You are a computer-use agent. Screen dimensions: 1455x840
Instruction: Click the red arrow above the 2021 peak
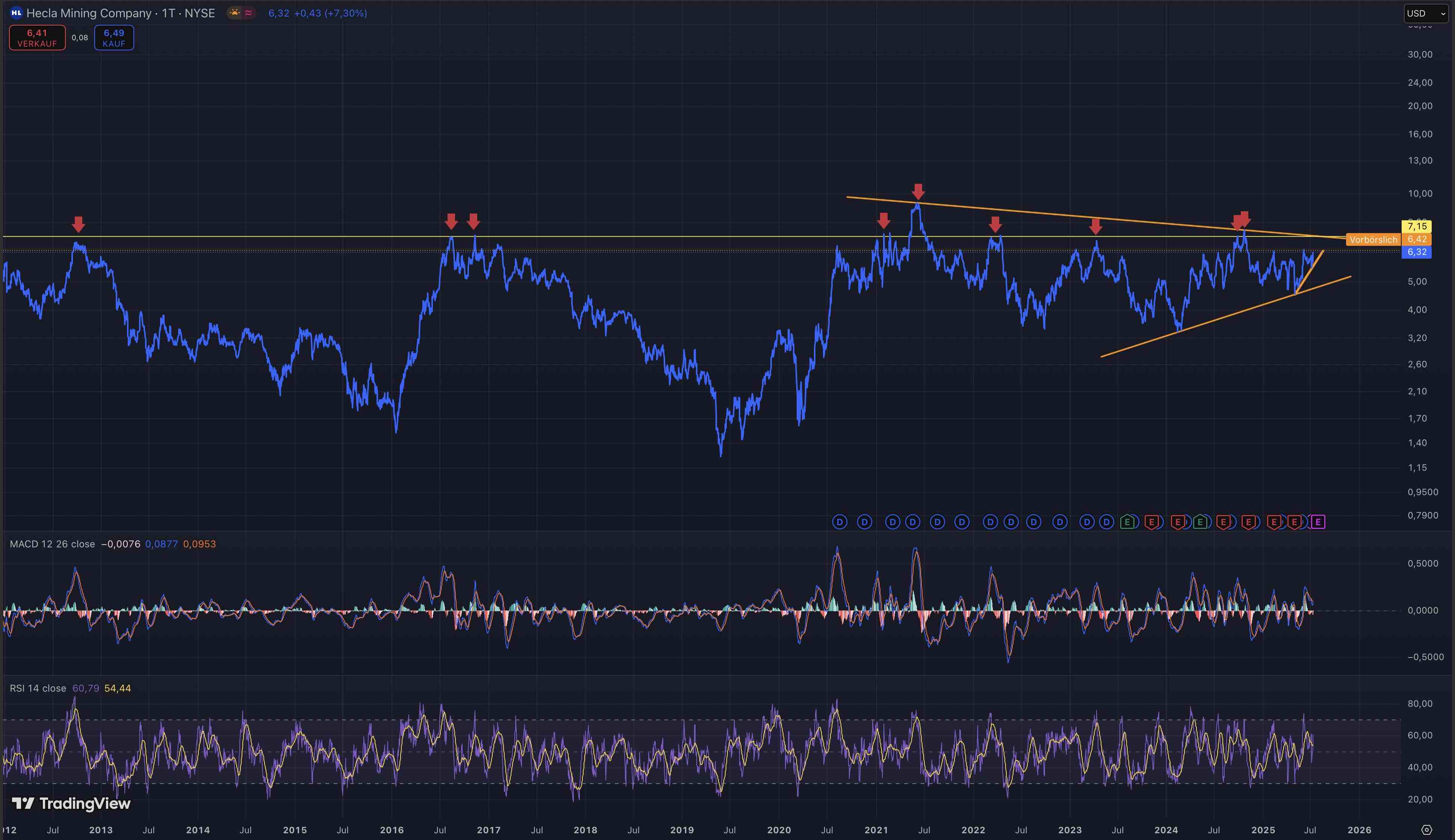(918, 192)
